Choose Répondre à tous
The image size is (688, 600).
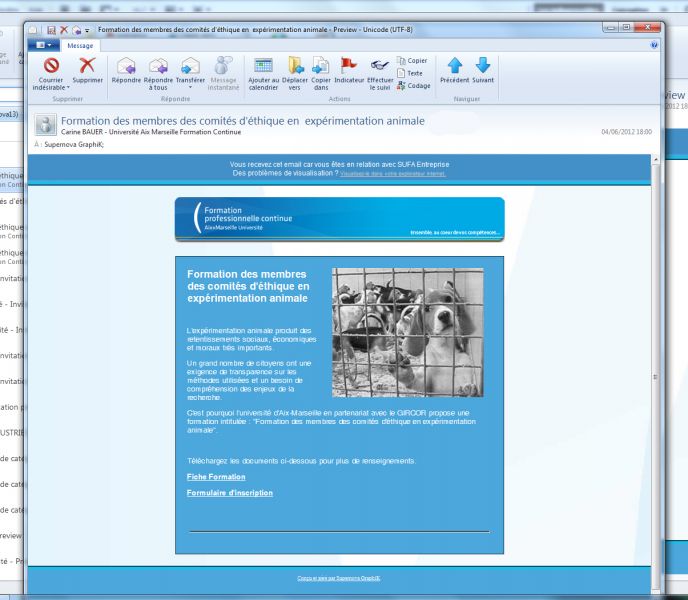click(158, 74)
